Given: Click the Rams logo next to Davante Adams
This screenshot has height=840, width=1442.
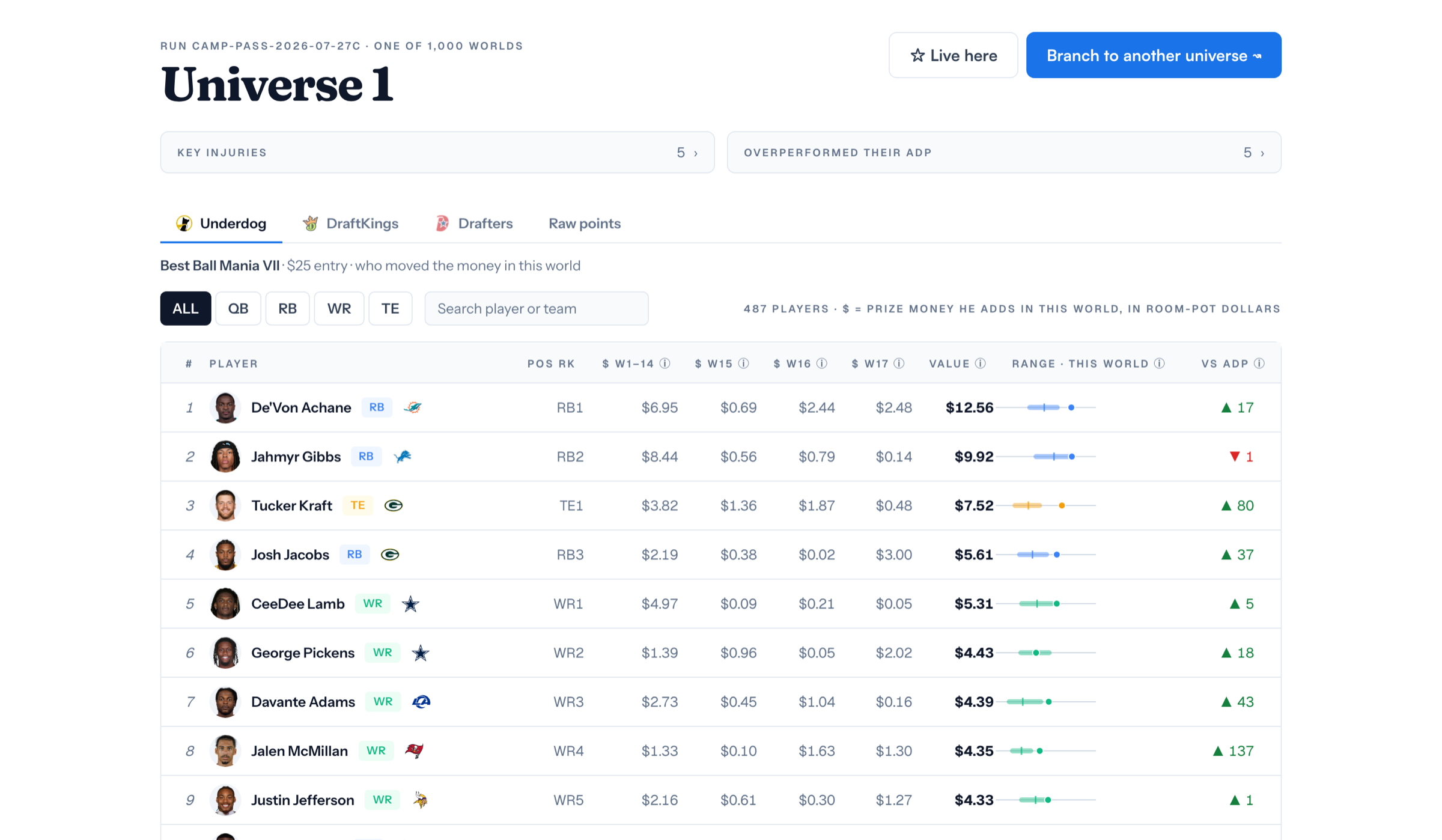Looking at the screenshot, I should click(x=421, y=702).
